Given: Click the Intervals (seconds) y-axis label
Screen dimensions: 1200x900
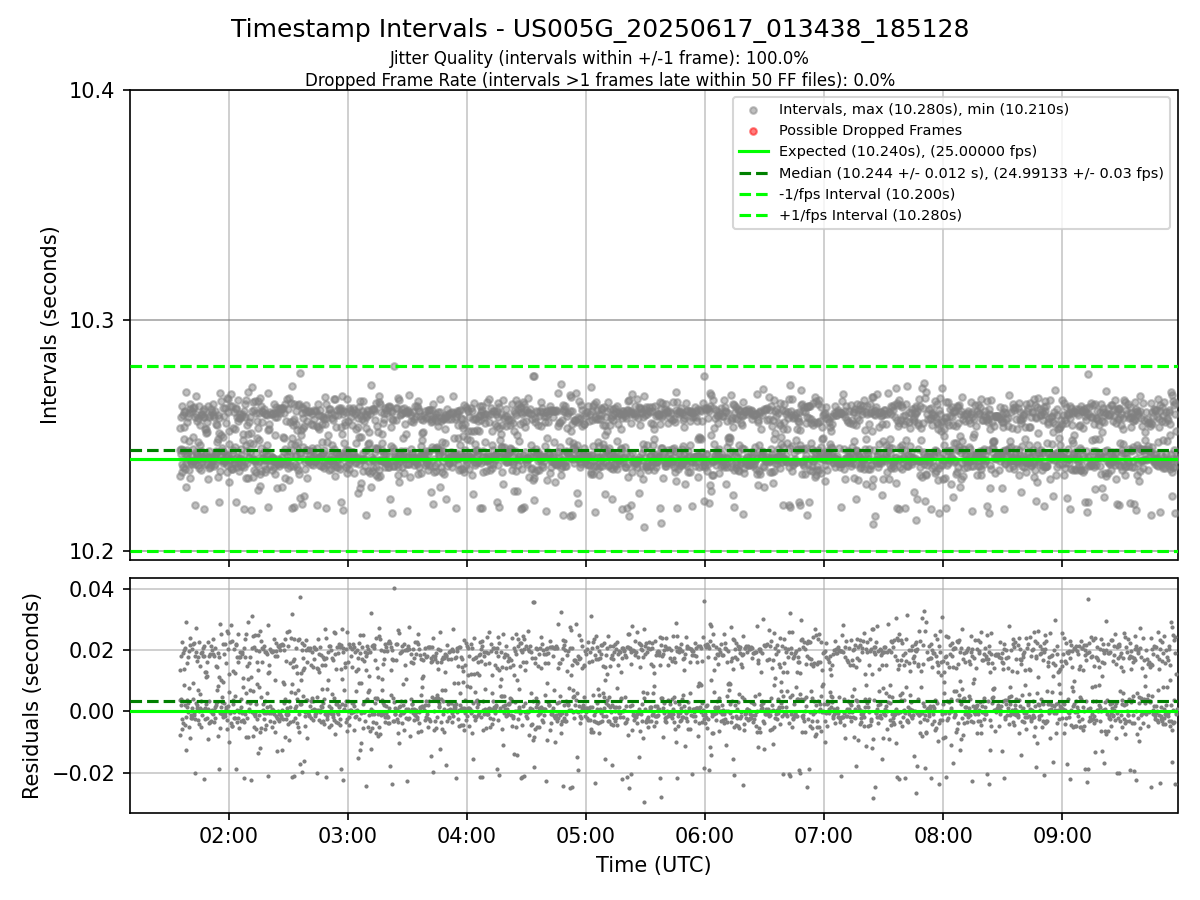Looking at the screenshot, I should coord(50,325).
